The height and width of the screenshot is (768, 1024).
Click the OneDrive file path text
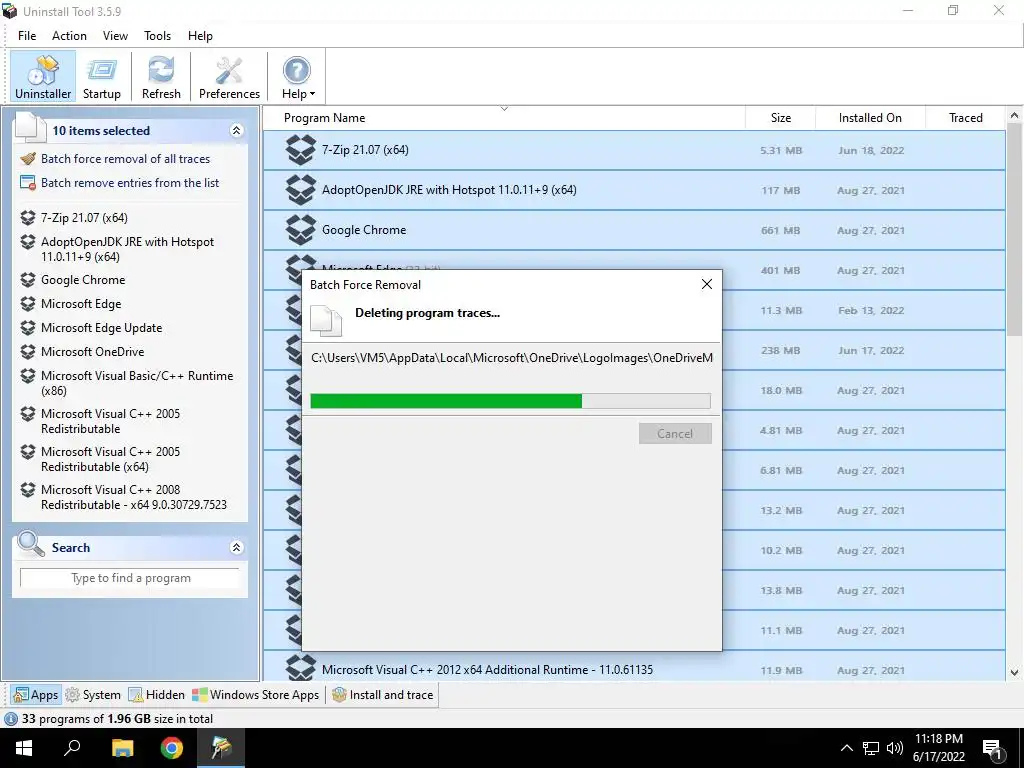512,358
